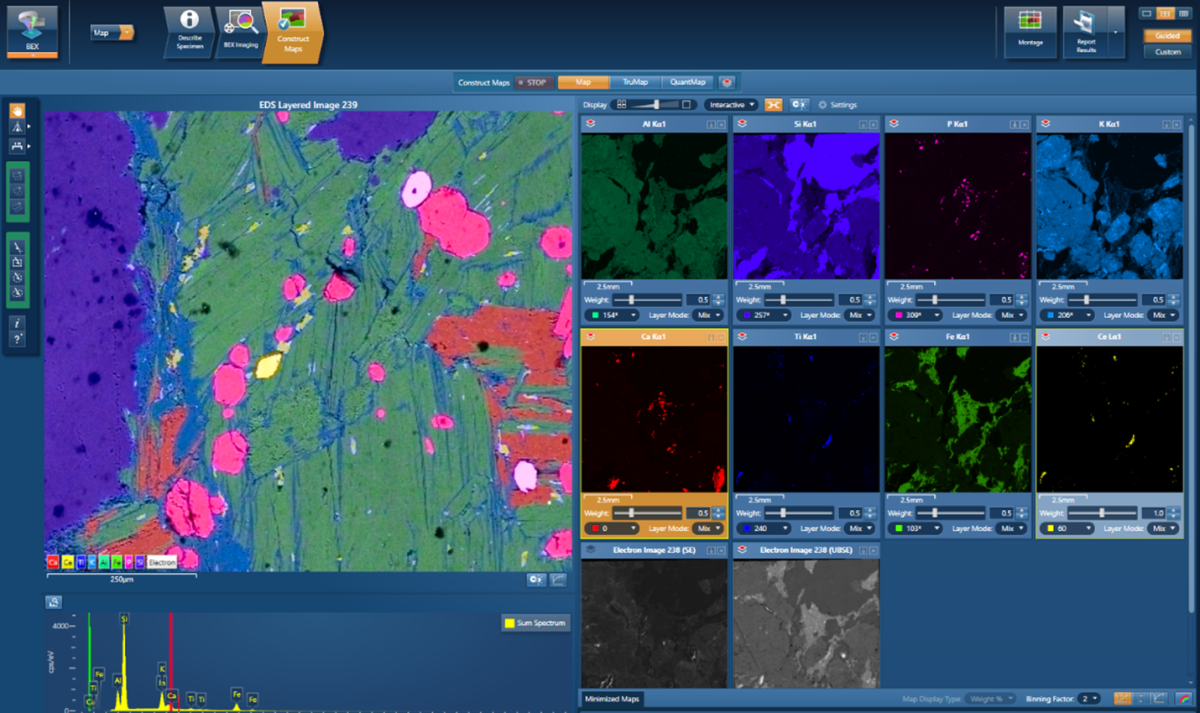This screenshot has width=1200, height=713.
Task: Click the info tool in left toolbar
Action: (17, 323)
